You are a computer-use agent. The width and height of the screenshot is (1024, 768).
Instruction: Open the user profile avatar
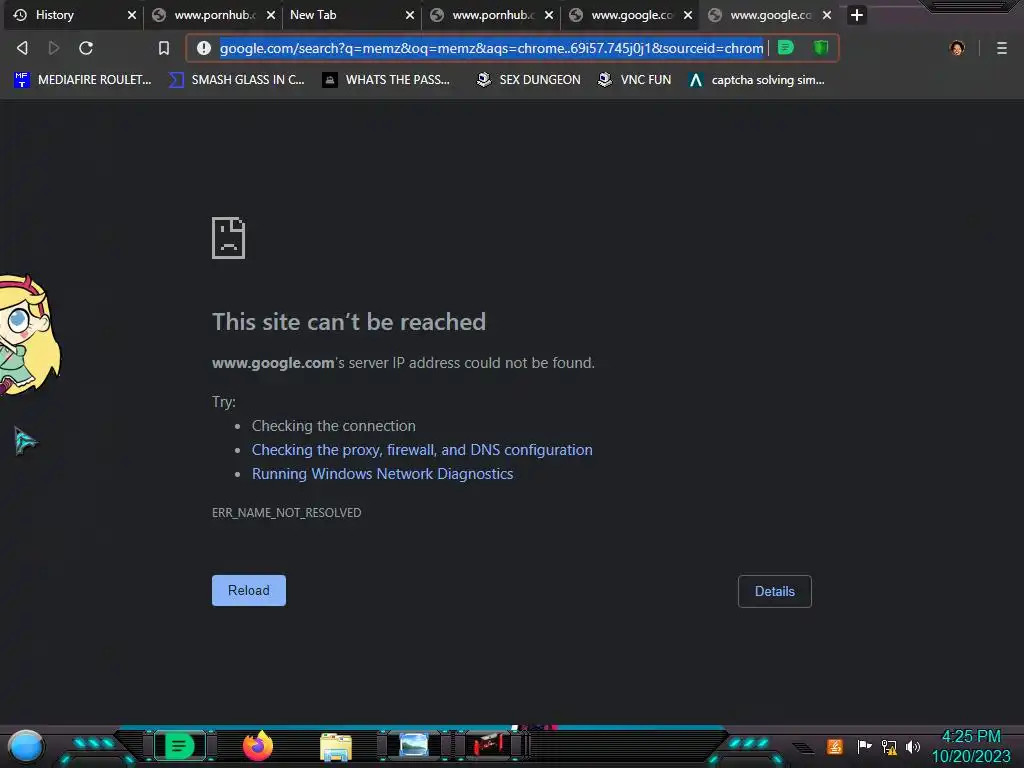[x=957, y=48]
